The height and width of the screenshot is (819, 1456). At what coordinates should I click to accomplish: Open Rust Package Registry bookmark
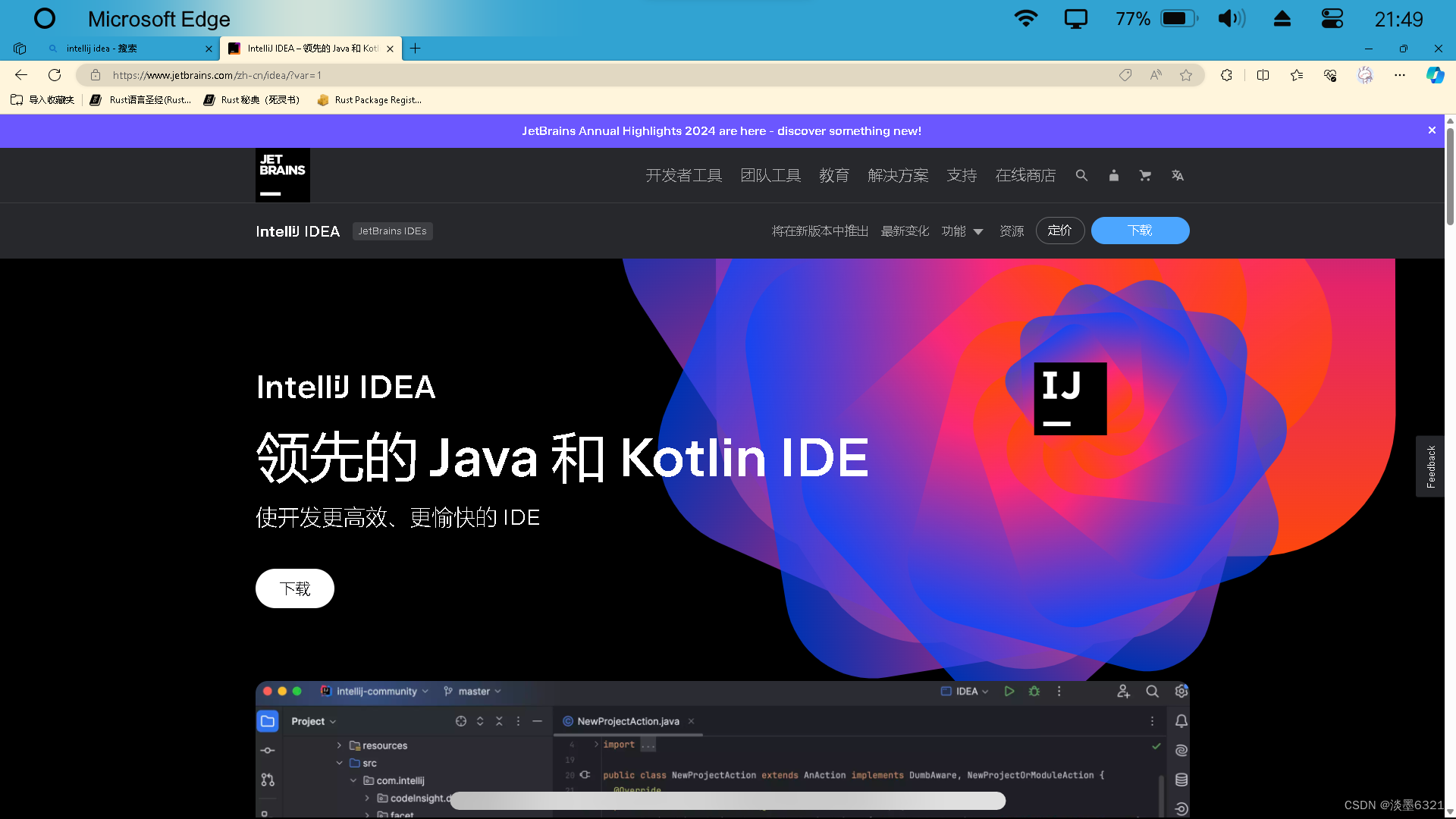(369, 100)
